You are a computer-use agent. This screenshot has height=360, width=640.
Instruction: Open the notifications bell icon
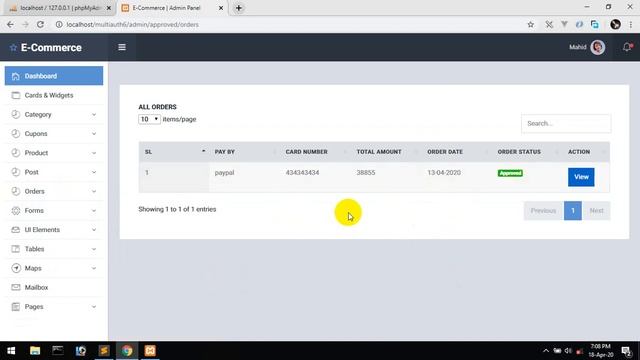pyautogui.click(x=627, y=47)
